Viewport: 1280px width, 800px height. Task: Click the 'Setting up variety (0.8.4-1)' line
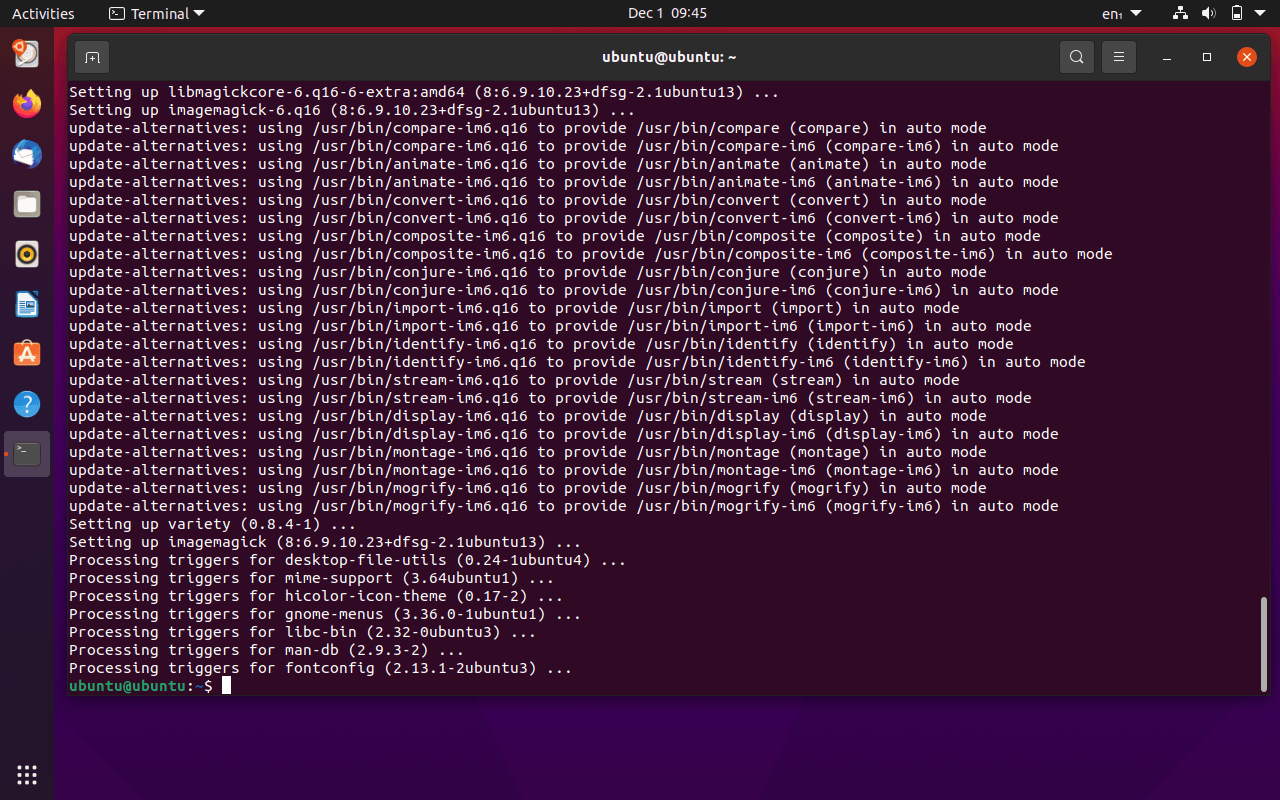tap(213, 524)
